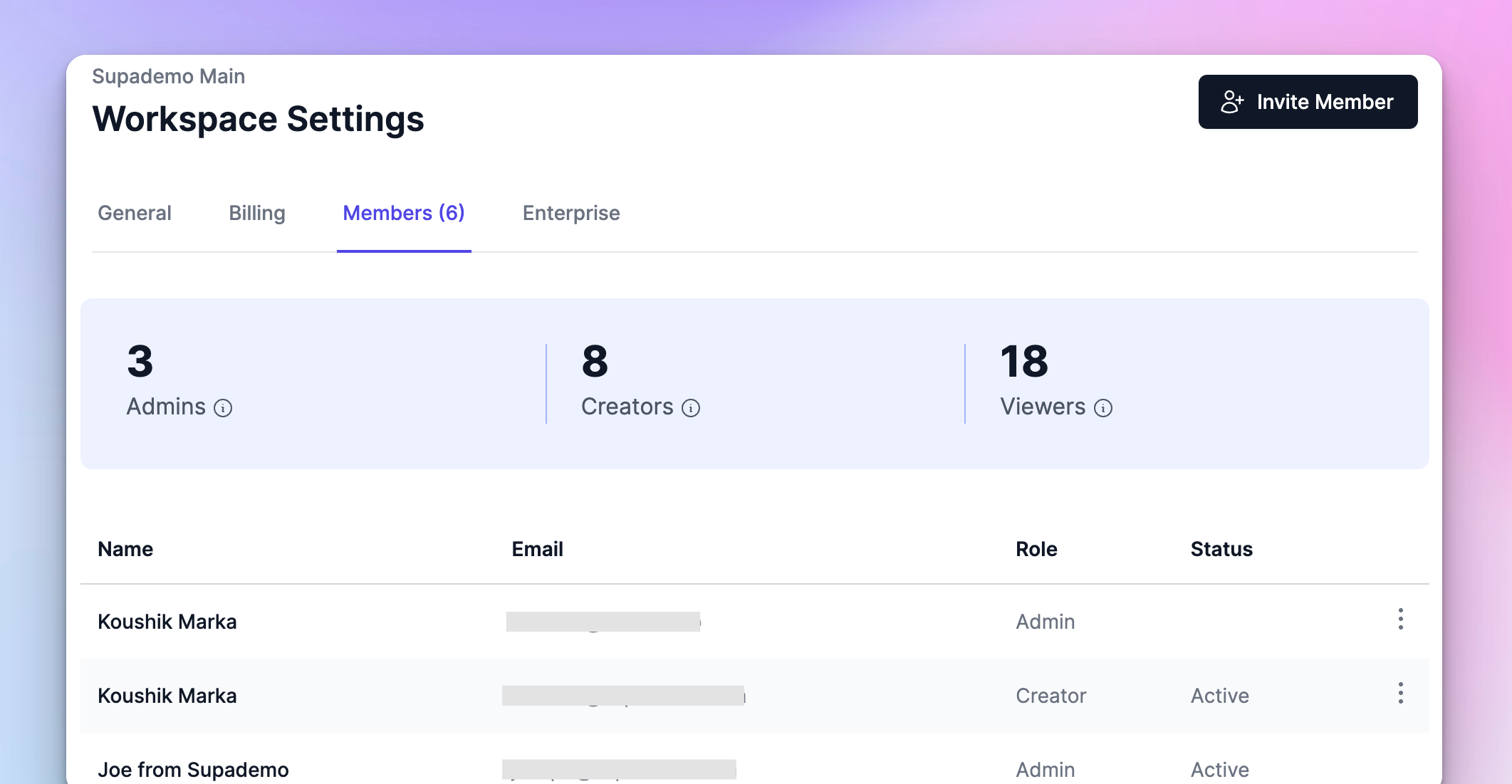Image resolution: width=1512 pixels, height=784 pixels.
Task: Open options menu for Koushik Marka Creator row
Action: coord(1400,693)
